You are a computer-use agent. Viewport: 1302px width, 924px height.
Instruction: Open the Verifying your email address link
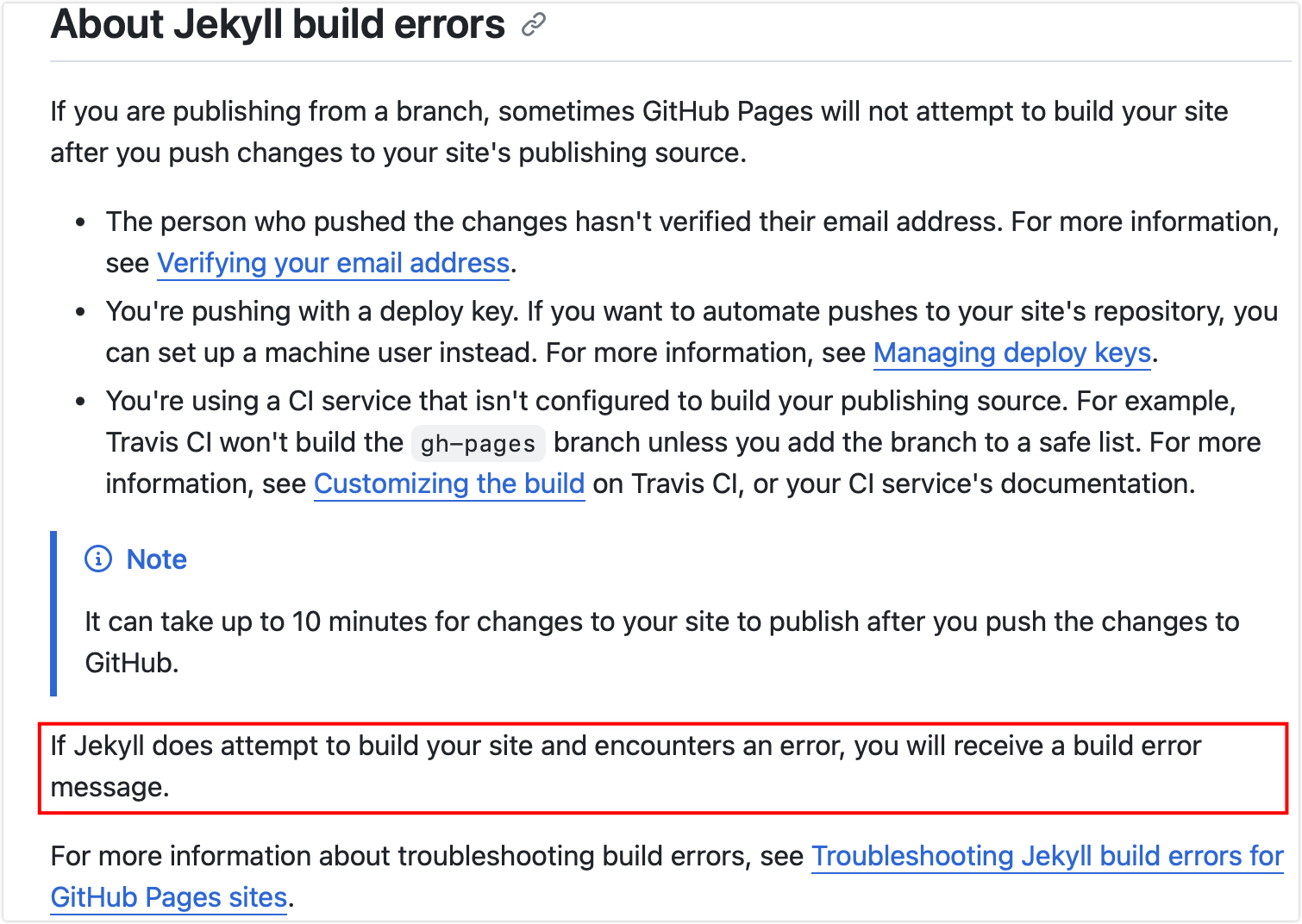(x=334, y=263)
